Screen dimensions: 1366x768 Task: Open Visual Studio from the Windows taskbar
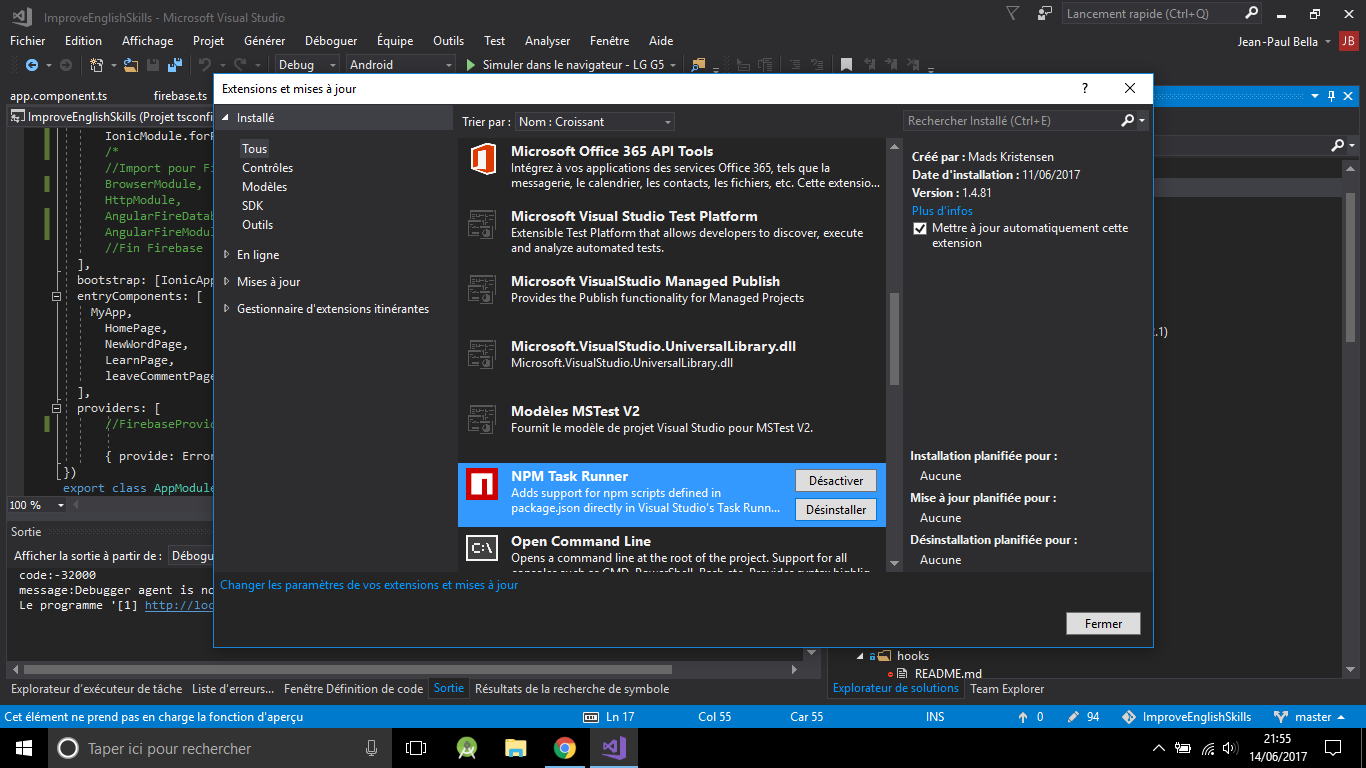click(613, 747)
